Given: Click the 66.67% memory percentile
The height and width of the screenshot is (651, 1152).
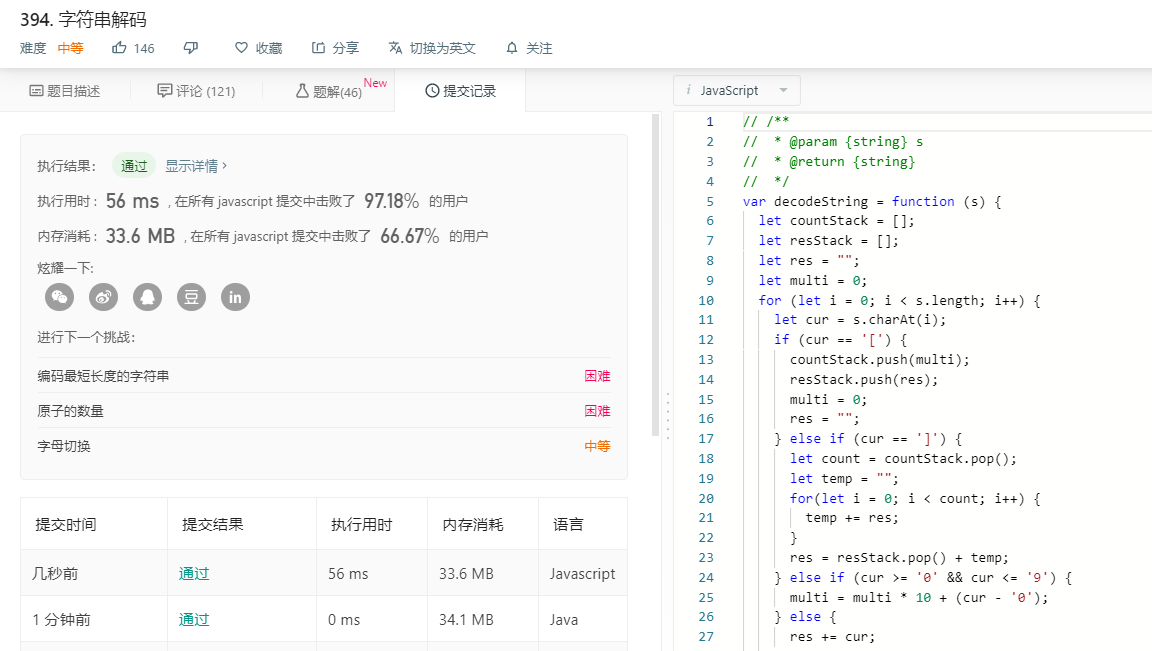Looking at the screenshot, I should click(x=409, y=236).
